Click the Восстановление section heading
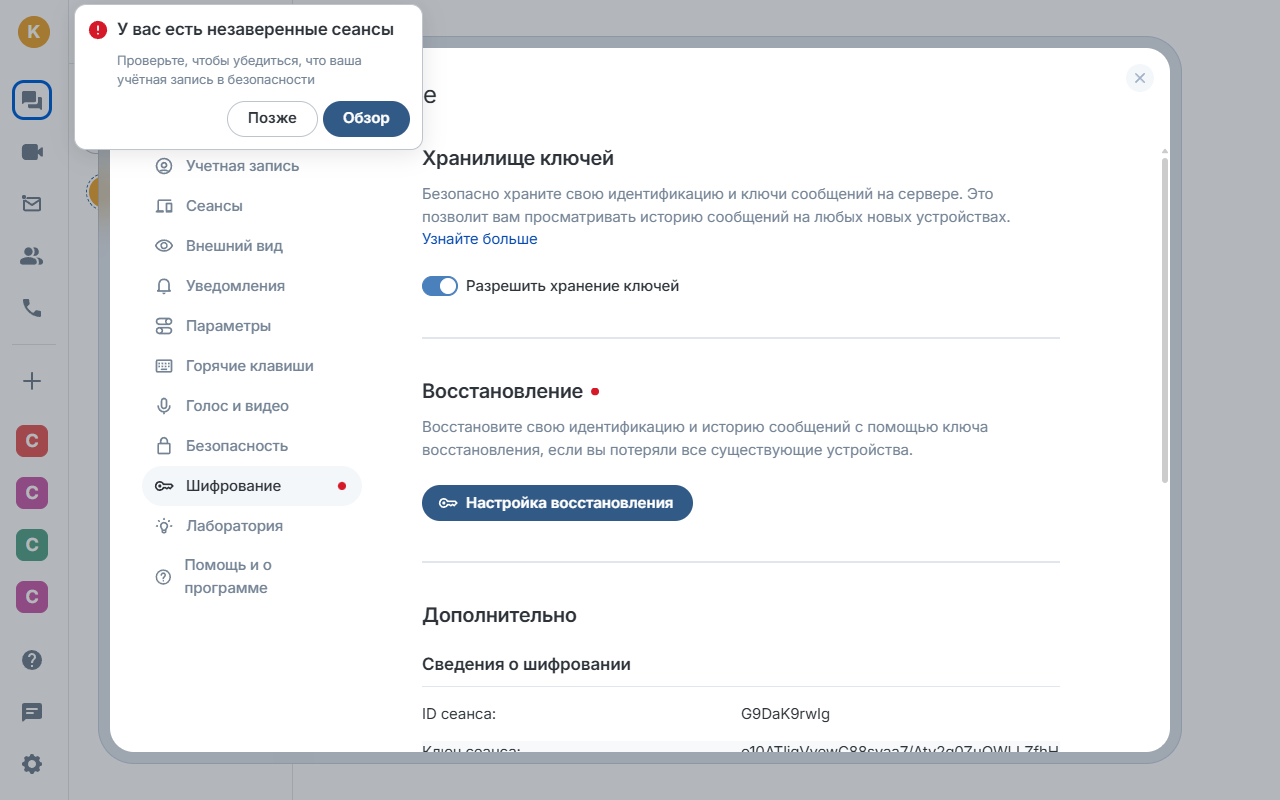Screen dimensions: 1280x800 [503, 391]
